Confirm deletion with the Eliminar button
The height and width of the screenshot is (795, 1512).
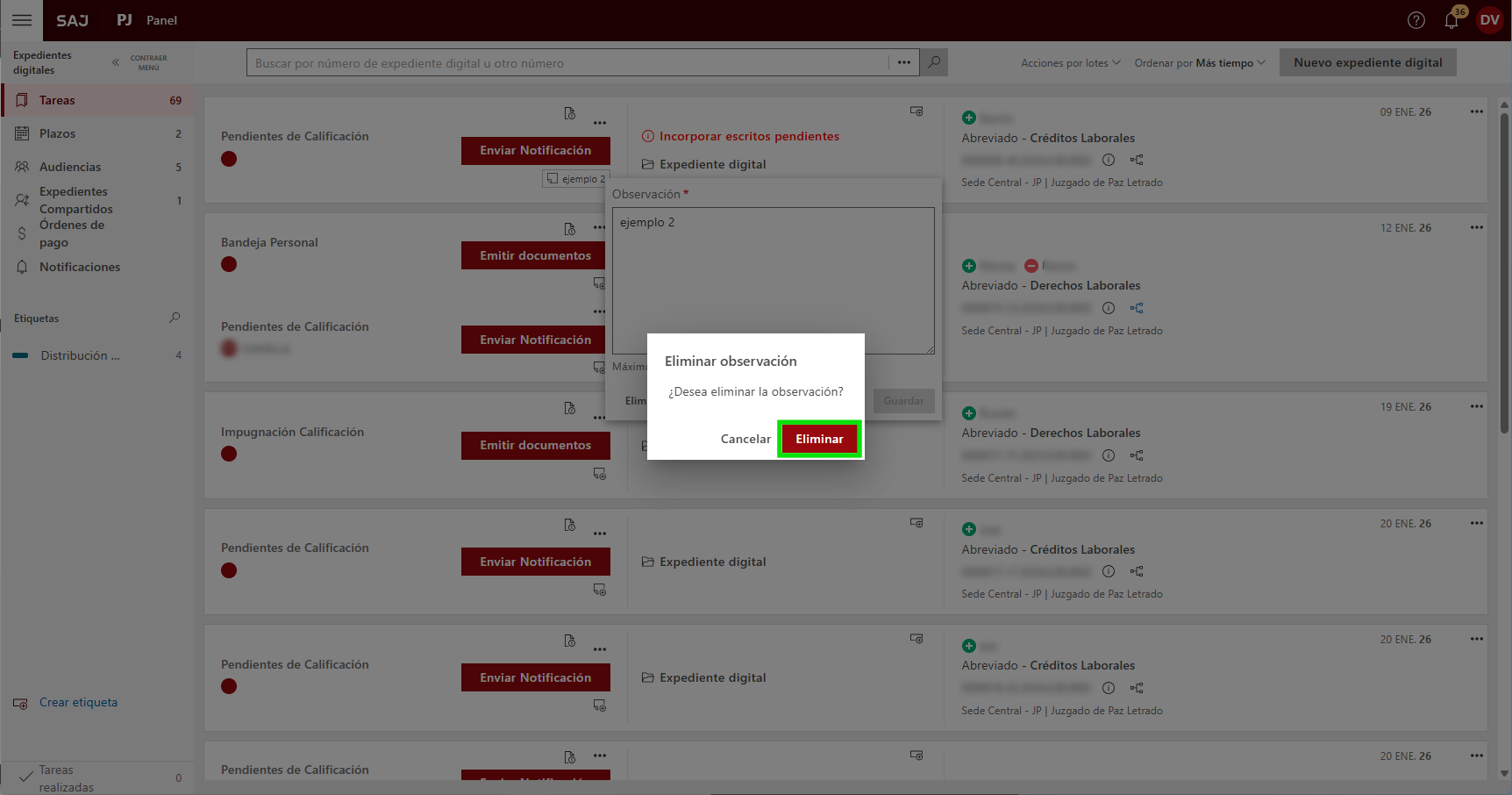(x=819, y=439)
